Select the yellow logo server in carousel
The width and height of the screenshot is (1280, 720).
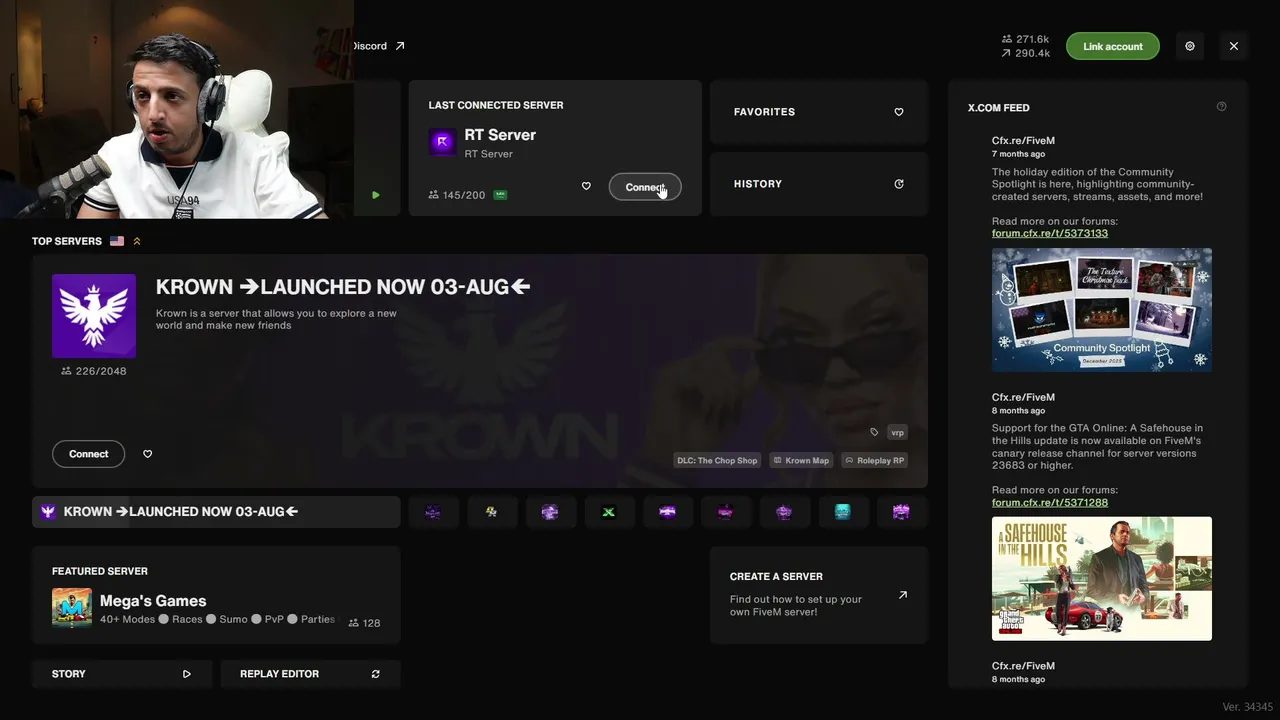pos(492,512)
